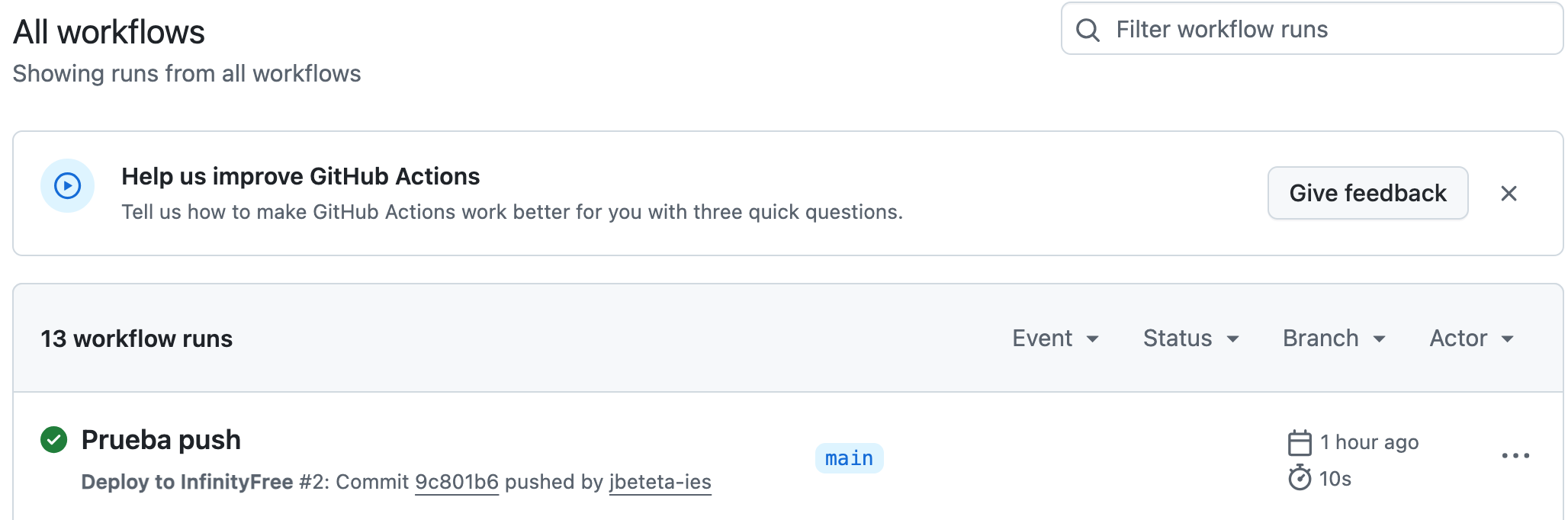Click the blue play circle icon in the feedback banner

[67, 183]
